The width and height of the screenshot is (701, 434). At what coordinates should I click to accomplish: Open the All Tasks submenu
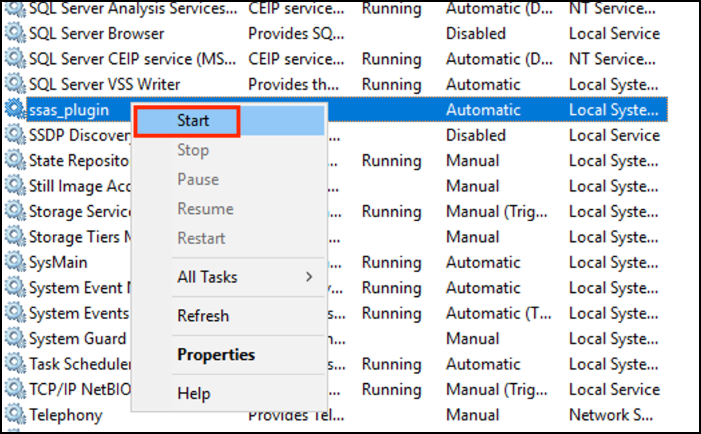[x=207, y=276]
